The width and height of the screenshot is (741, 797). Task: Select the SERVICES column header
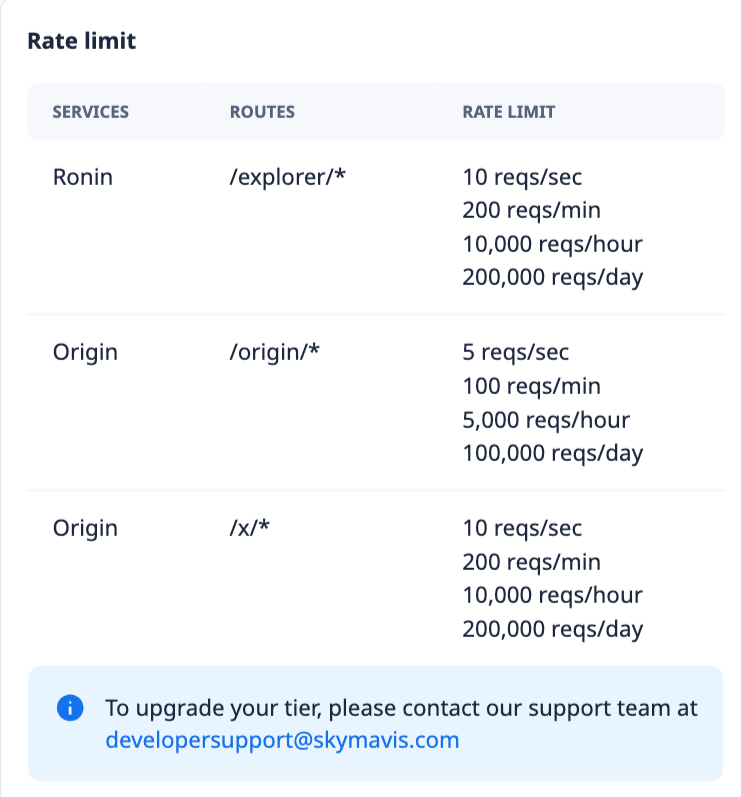click(x=90, y=112)
